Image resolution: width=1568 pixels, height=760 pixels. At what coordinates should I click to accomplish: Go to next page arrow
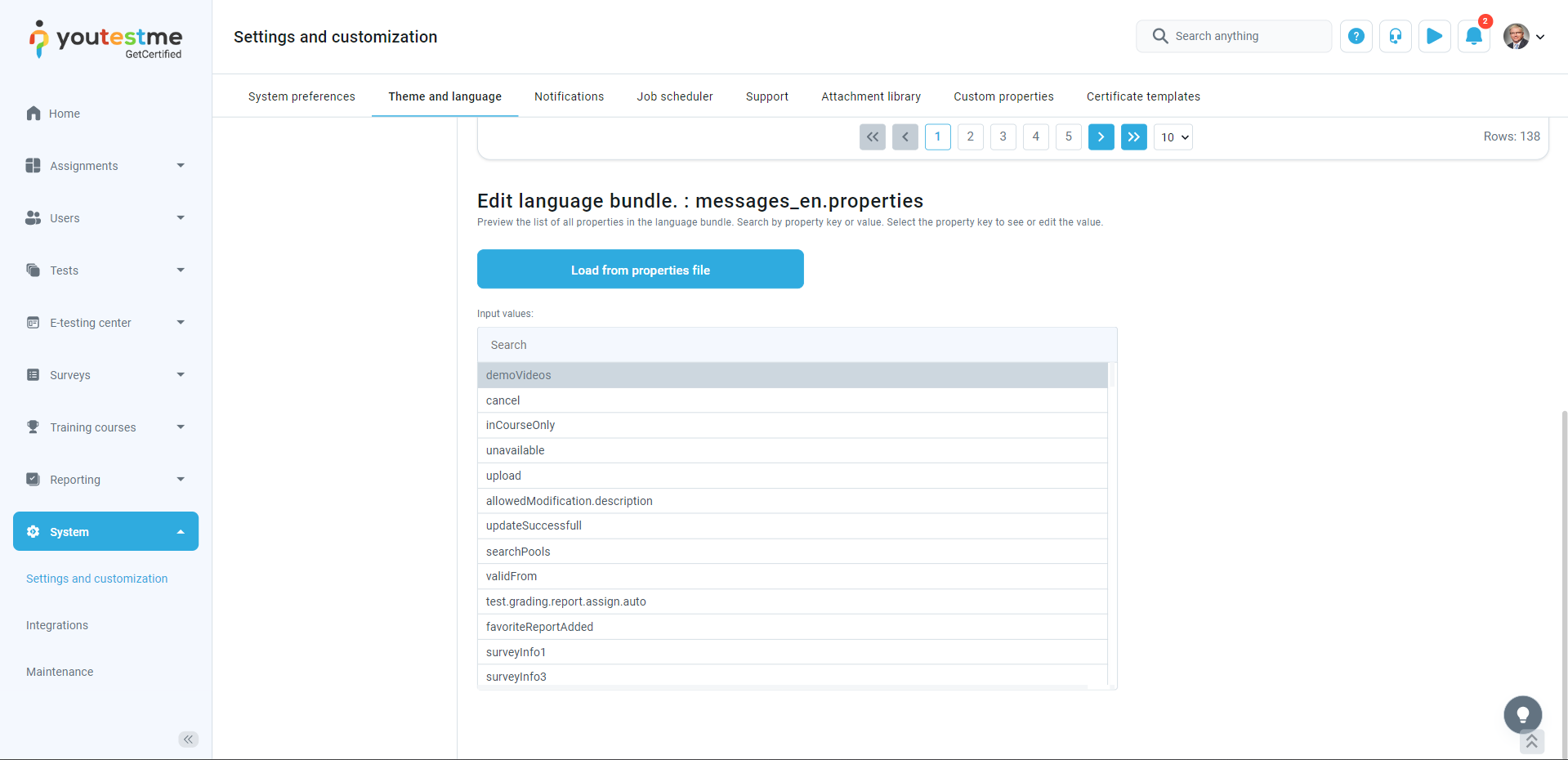point(1101,137)
